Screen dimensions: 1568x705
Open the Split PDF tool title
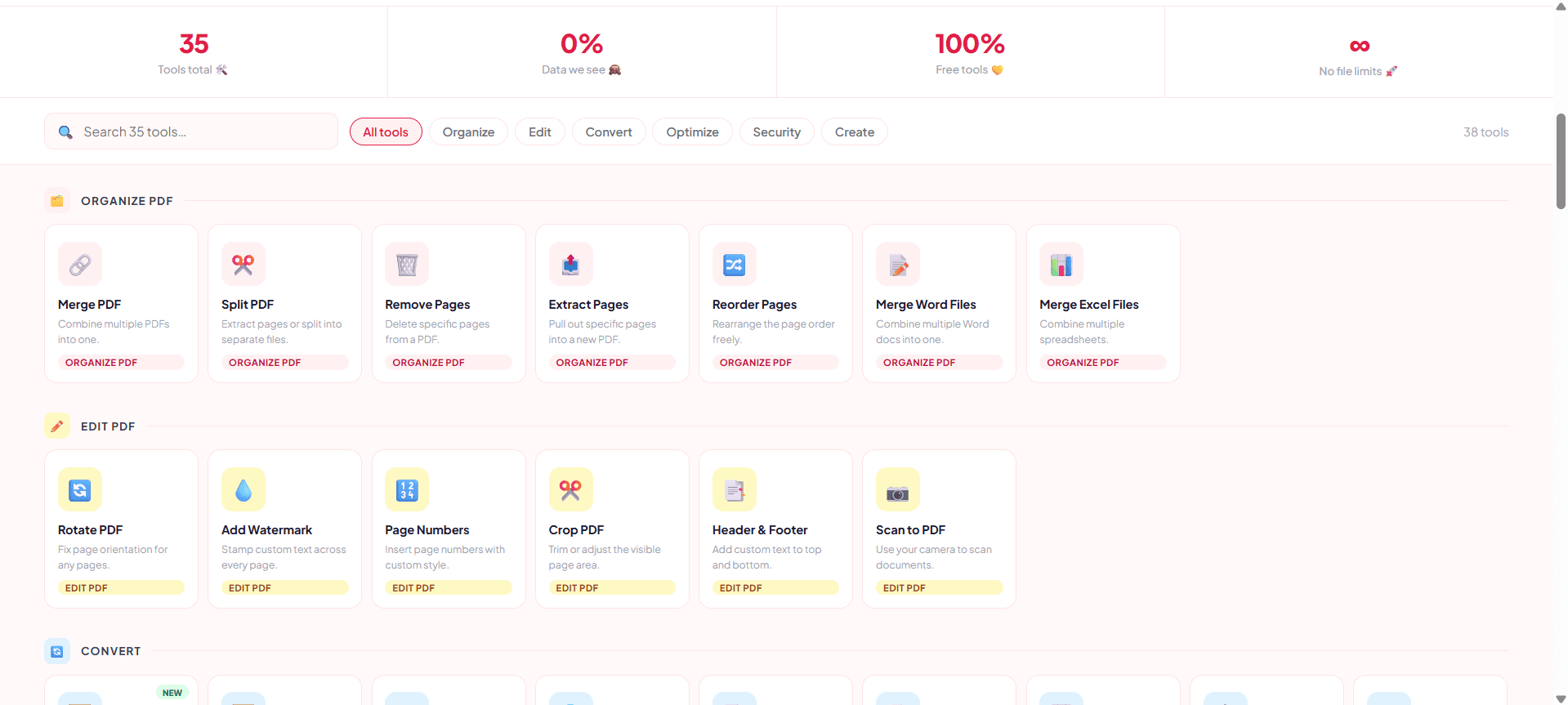[x=248, y=304]
